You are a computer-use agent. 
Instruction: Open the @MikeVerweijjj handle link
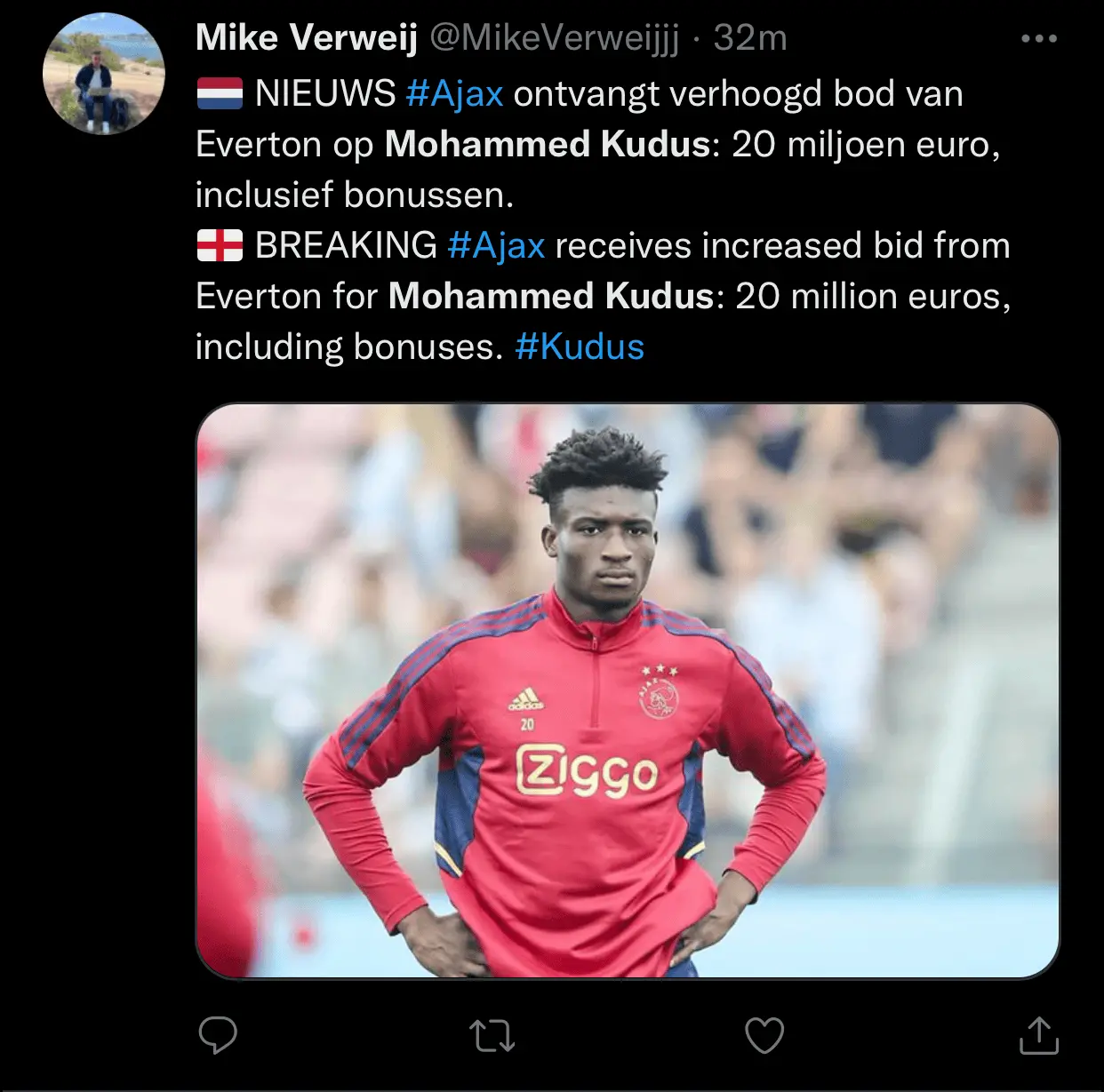[555, 38]
